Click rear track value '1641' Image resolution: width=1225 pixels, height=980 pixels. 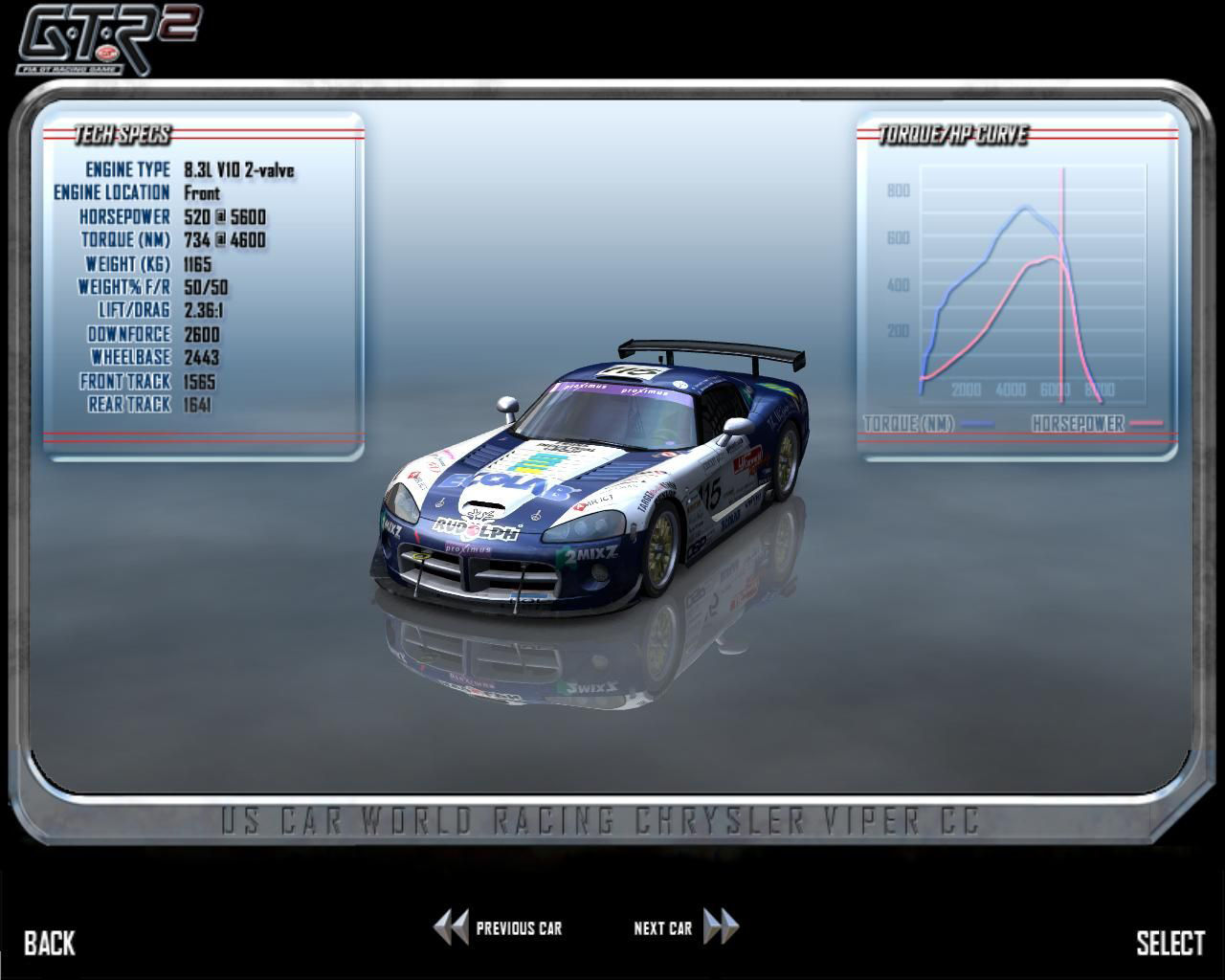click(198, 404)
